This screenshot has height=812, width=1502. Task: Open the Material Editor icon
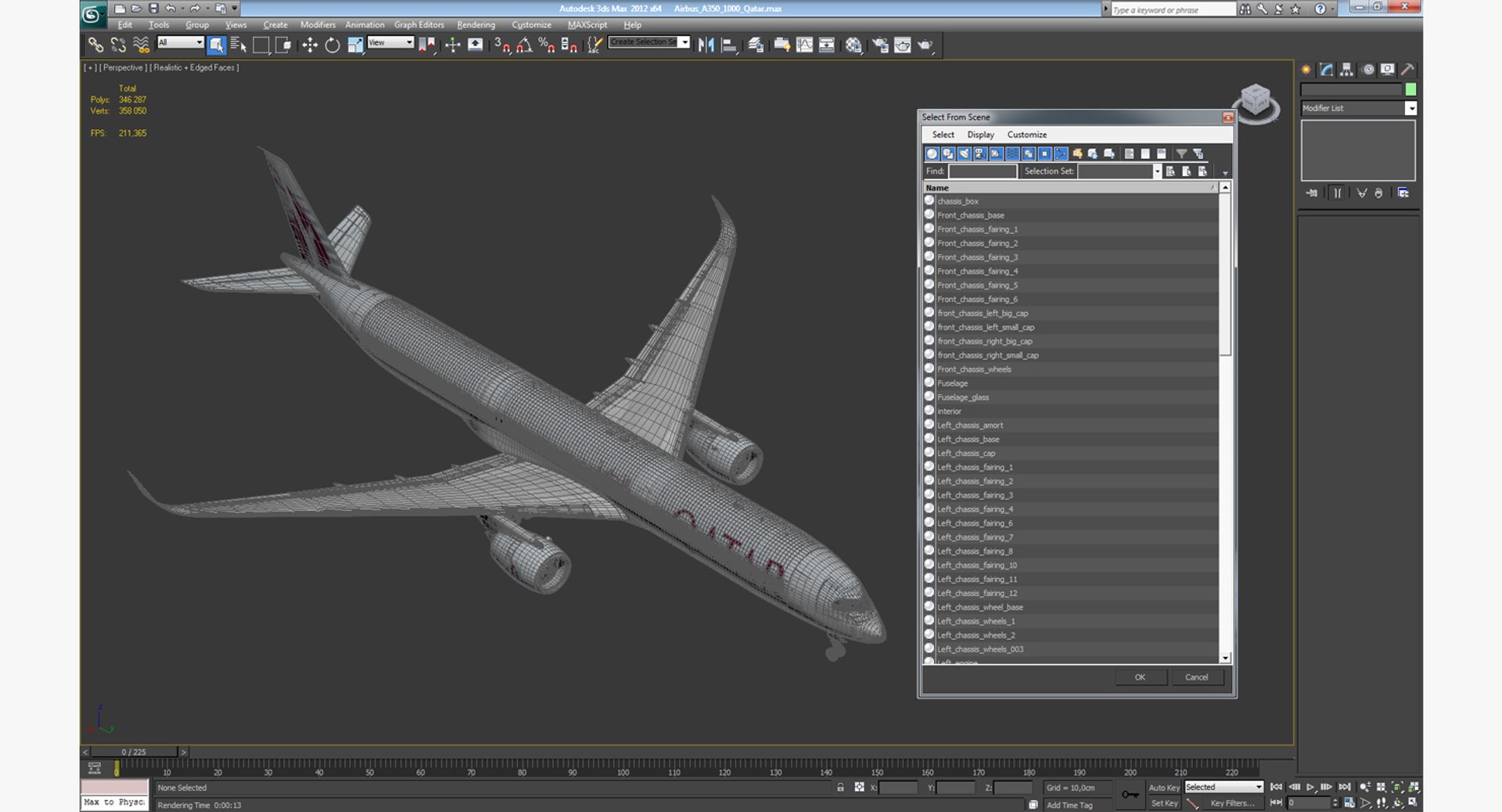coord(853,45)
